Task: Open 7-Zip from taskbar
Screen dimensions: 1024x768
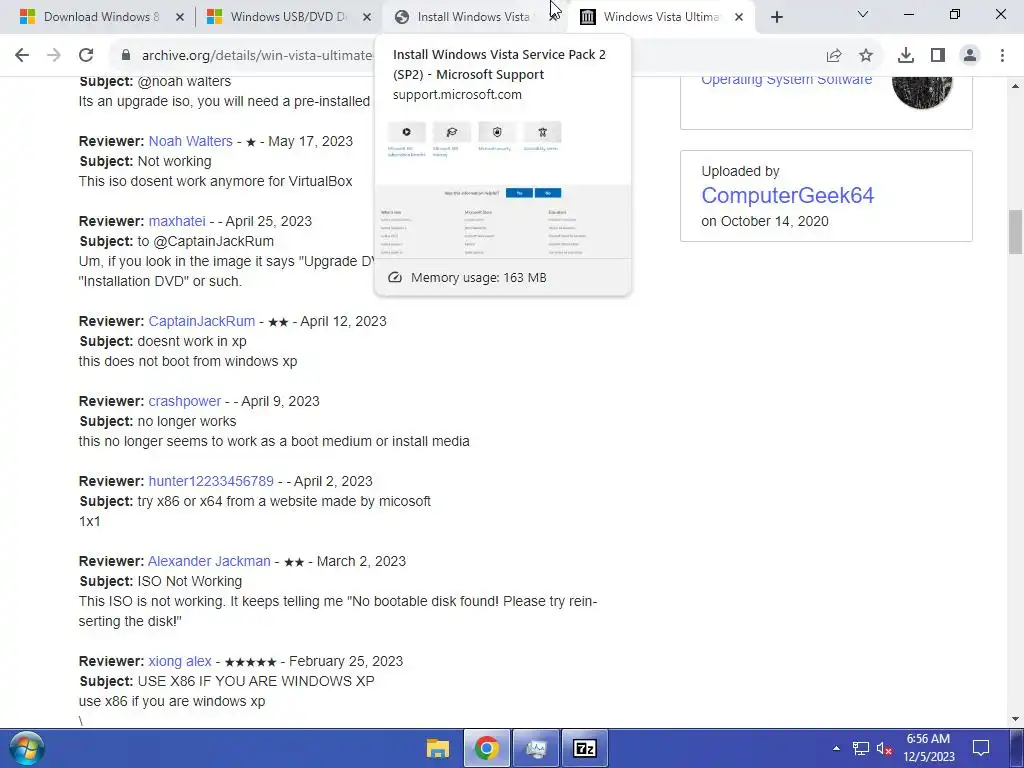Action: [x=584, y=748]
